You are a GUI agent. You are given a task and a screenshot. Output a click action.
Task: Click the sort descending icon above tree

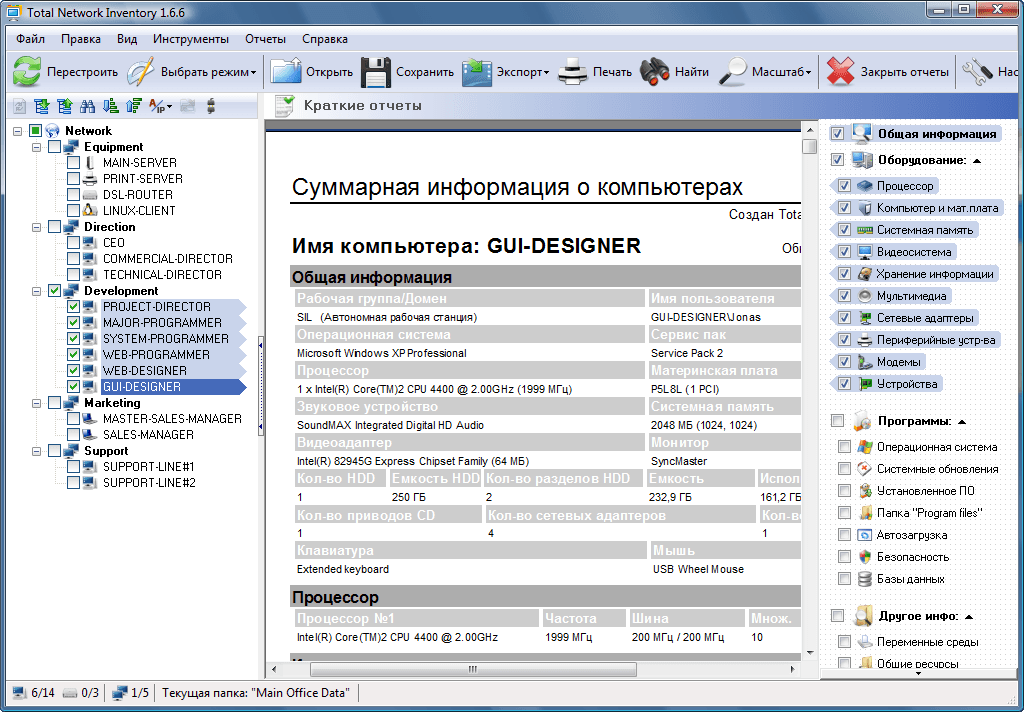(134, 106)
